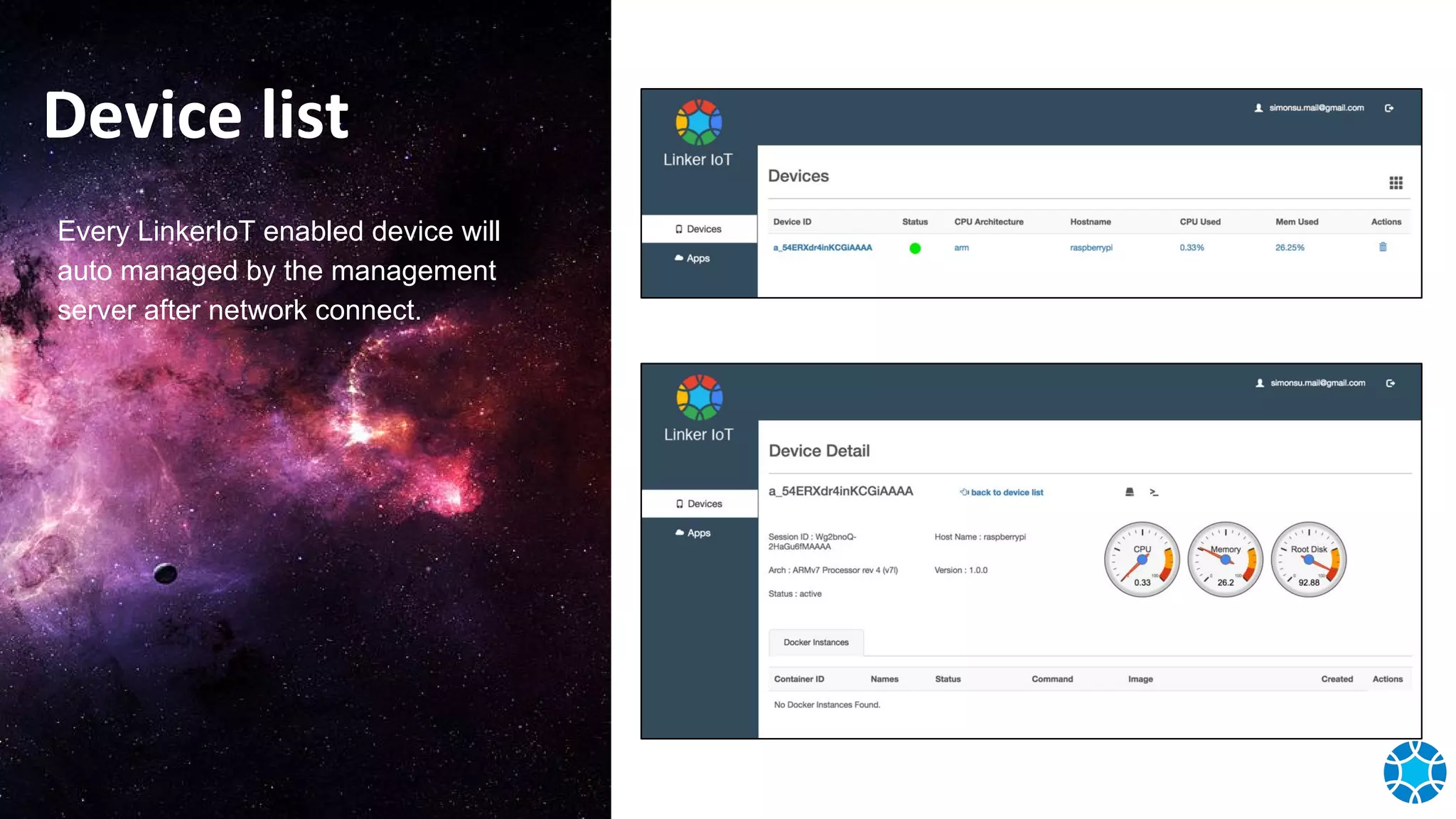Click the Linker IoT logo in the lower panel

tap(699, 397)
